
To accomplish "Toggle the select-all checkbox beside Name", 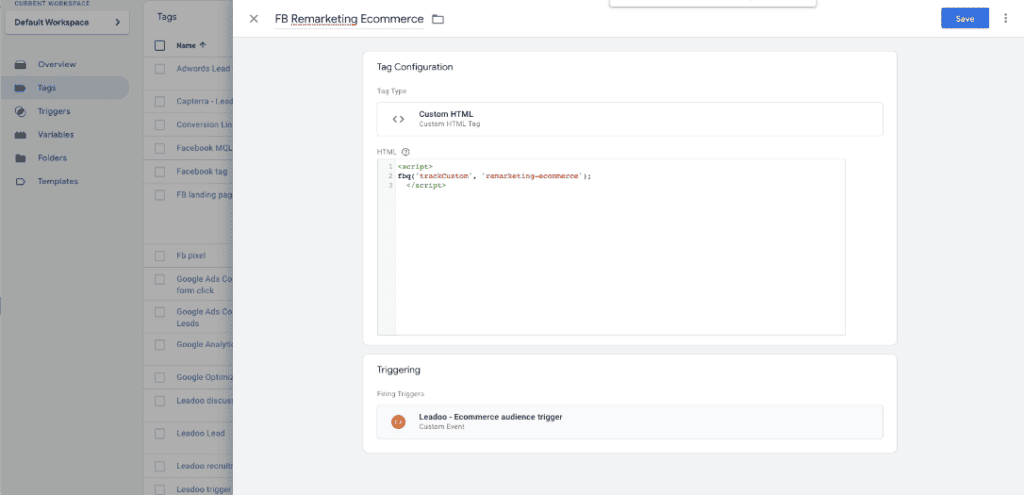I will click(x=160, y=46).
